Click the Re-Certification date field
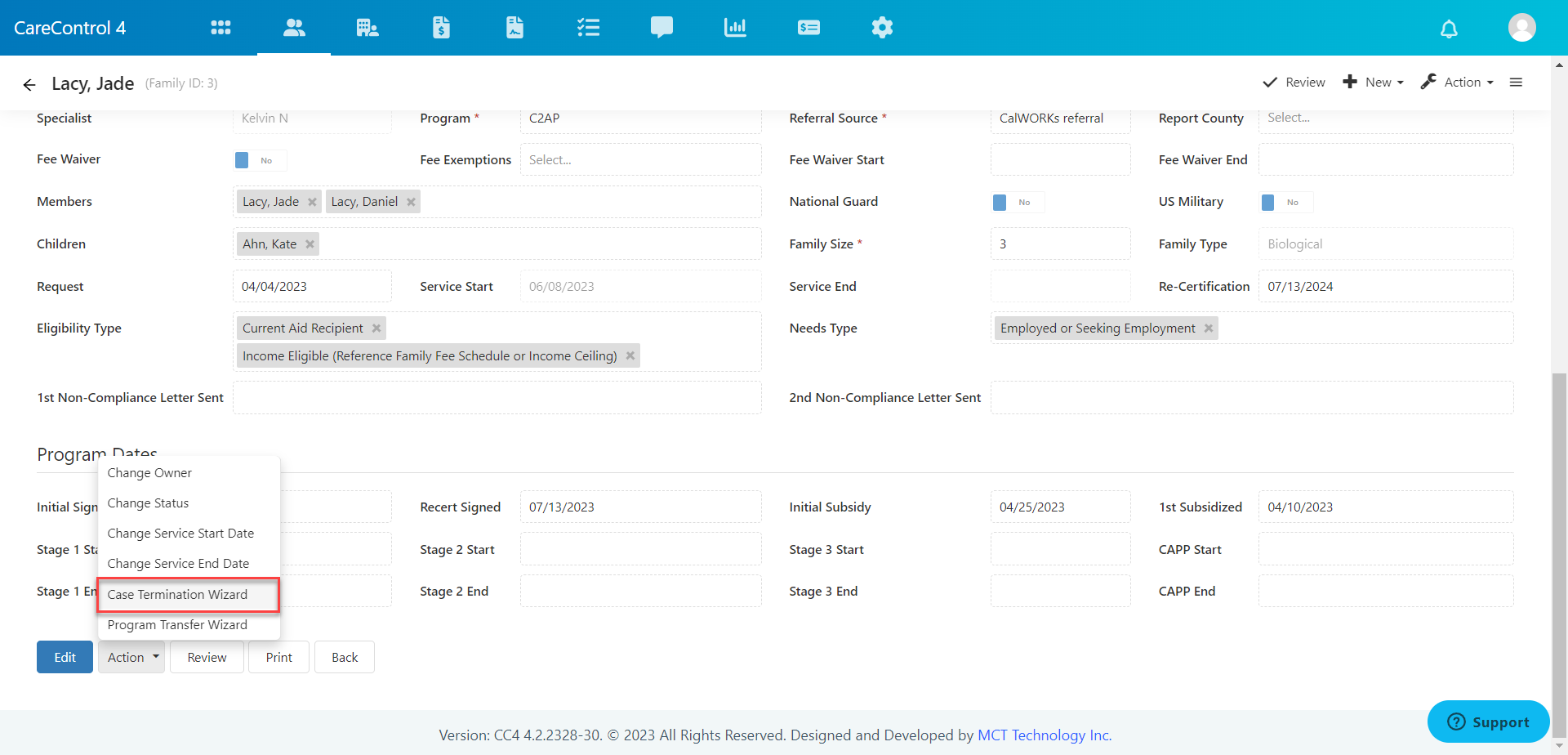Image resolution: width=1568 pixels, height=755 pixels. coord(1385,287)
